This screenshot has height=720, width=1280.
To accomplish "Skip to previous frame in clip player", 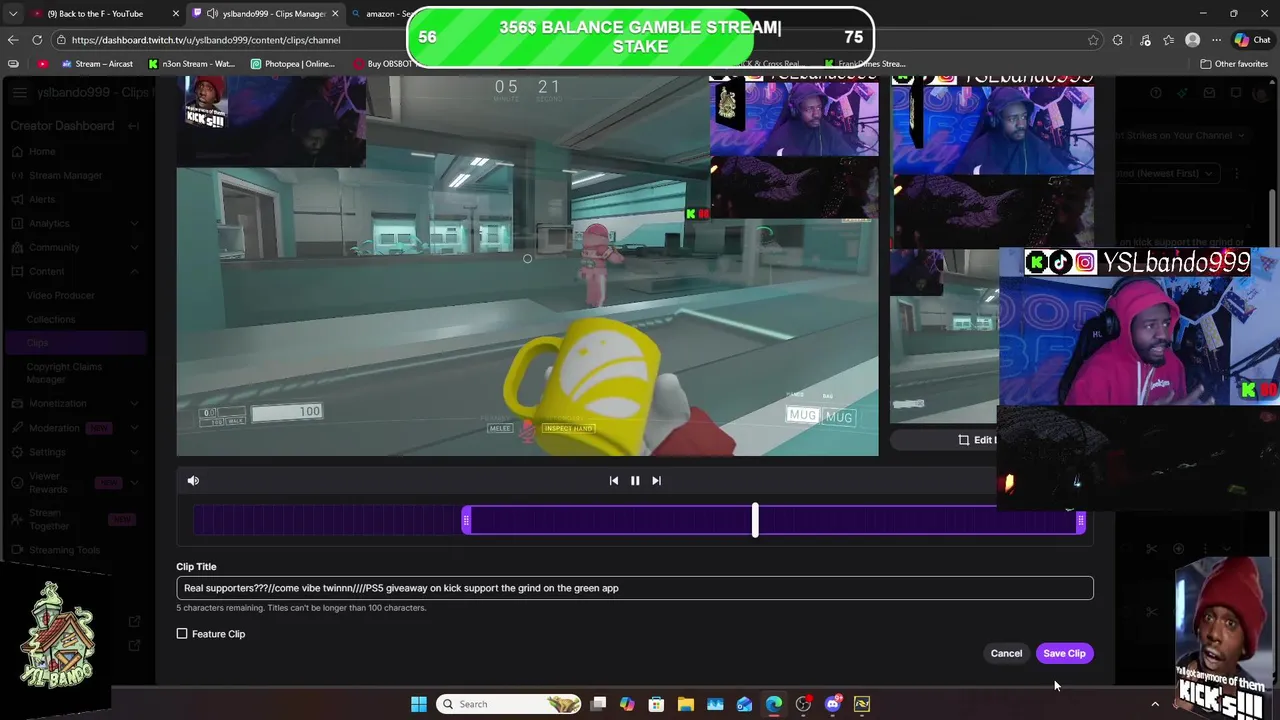I will pyautogui.click(x=614, y=481).
